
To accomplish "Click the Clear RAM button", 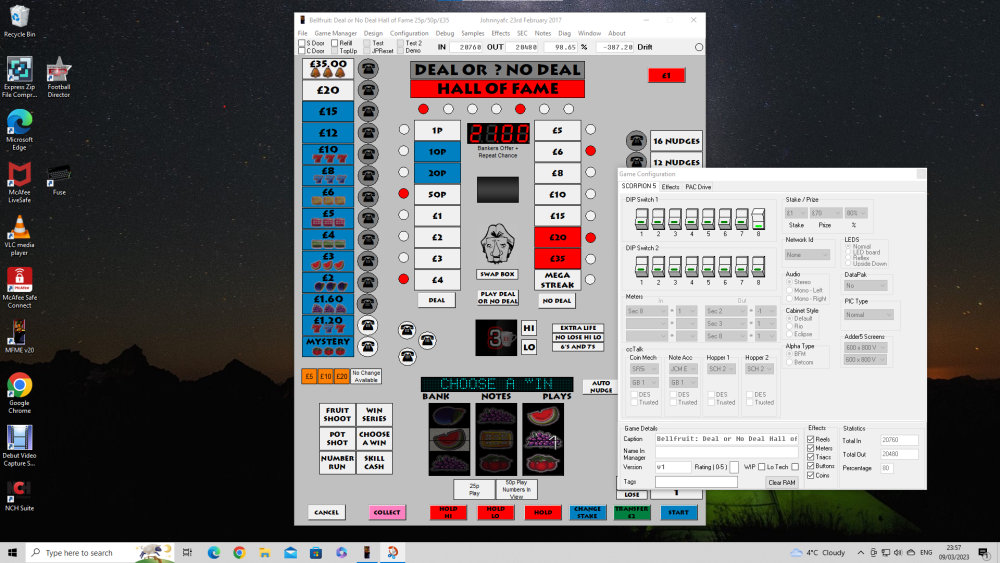I will click(x=782, y=483).
